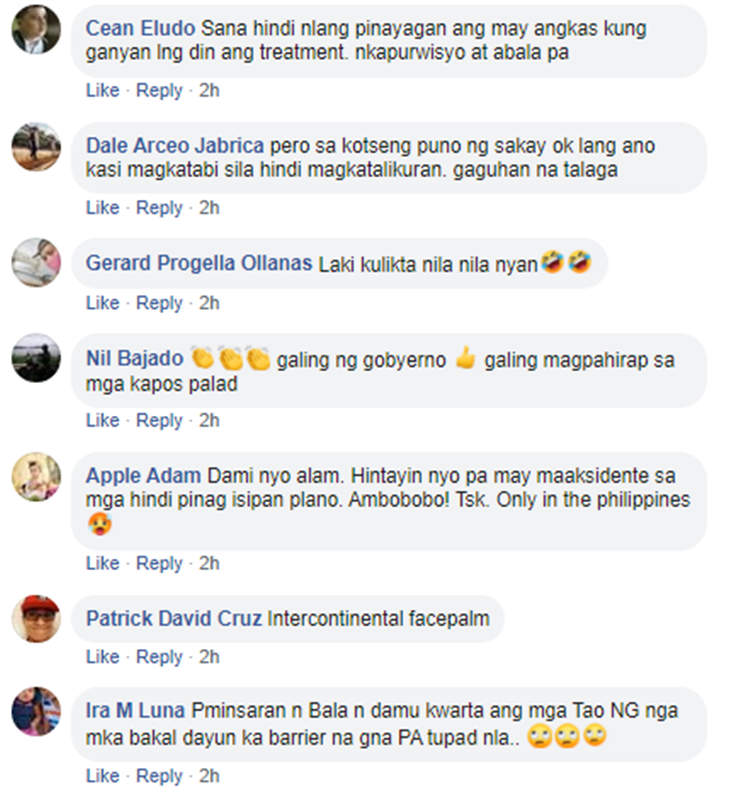750x803 pixels.
Task: Visit the Patrick David Cruz name link
Action: (x=174, y=619)
